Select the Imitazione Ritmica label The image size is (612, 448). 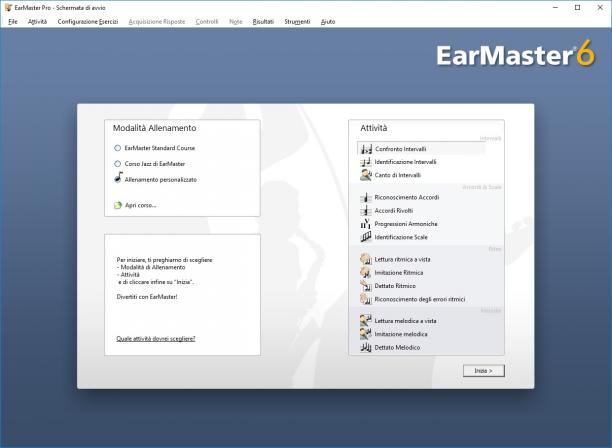tap(399, 272)
